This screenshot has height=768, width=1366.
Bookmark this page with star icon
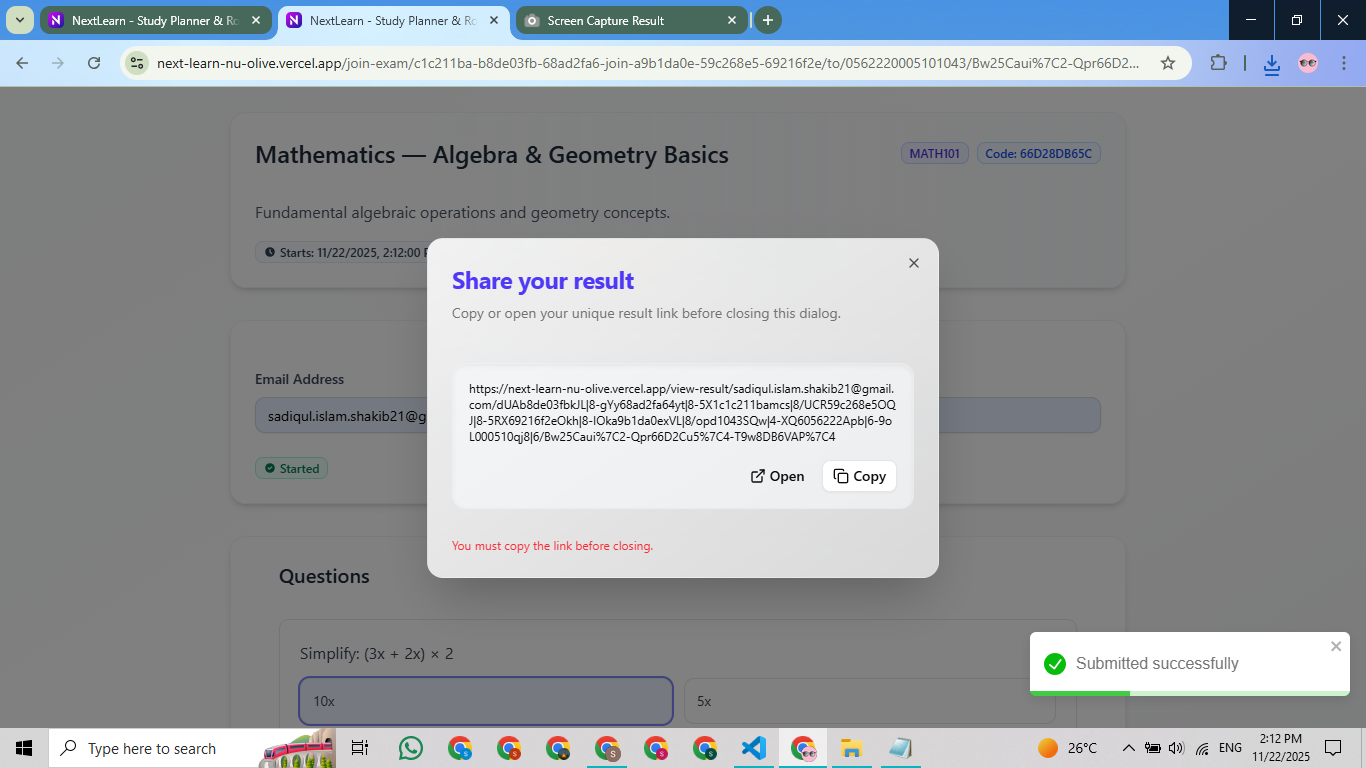(1167, 63)
